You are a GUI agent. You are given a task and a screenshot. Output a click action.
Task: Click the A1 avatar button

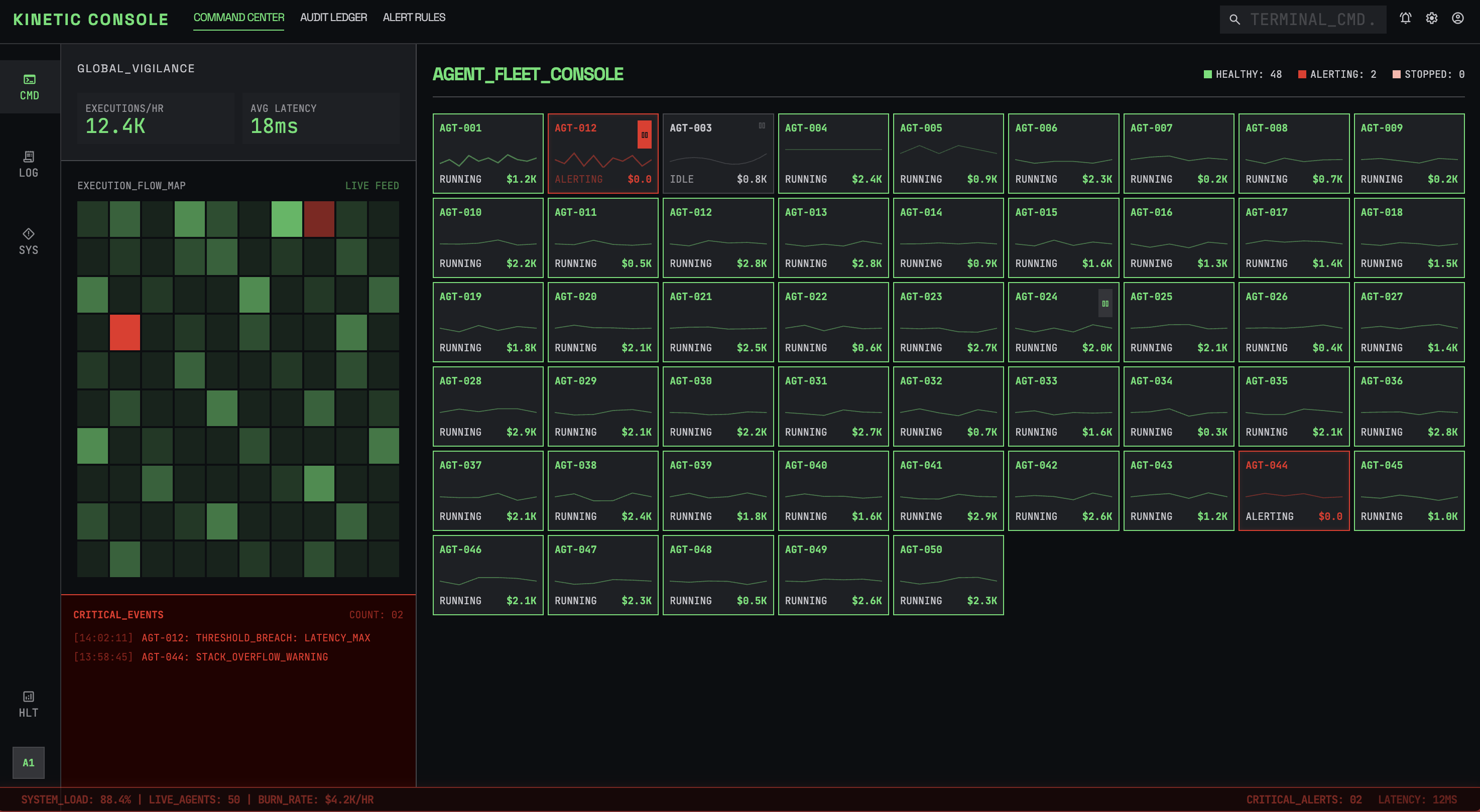[x=29, y=763]
